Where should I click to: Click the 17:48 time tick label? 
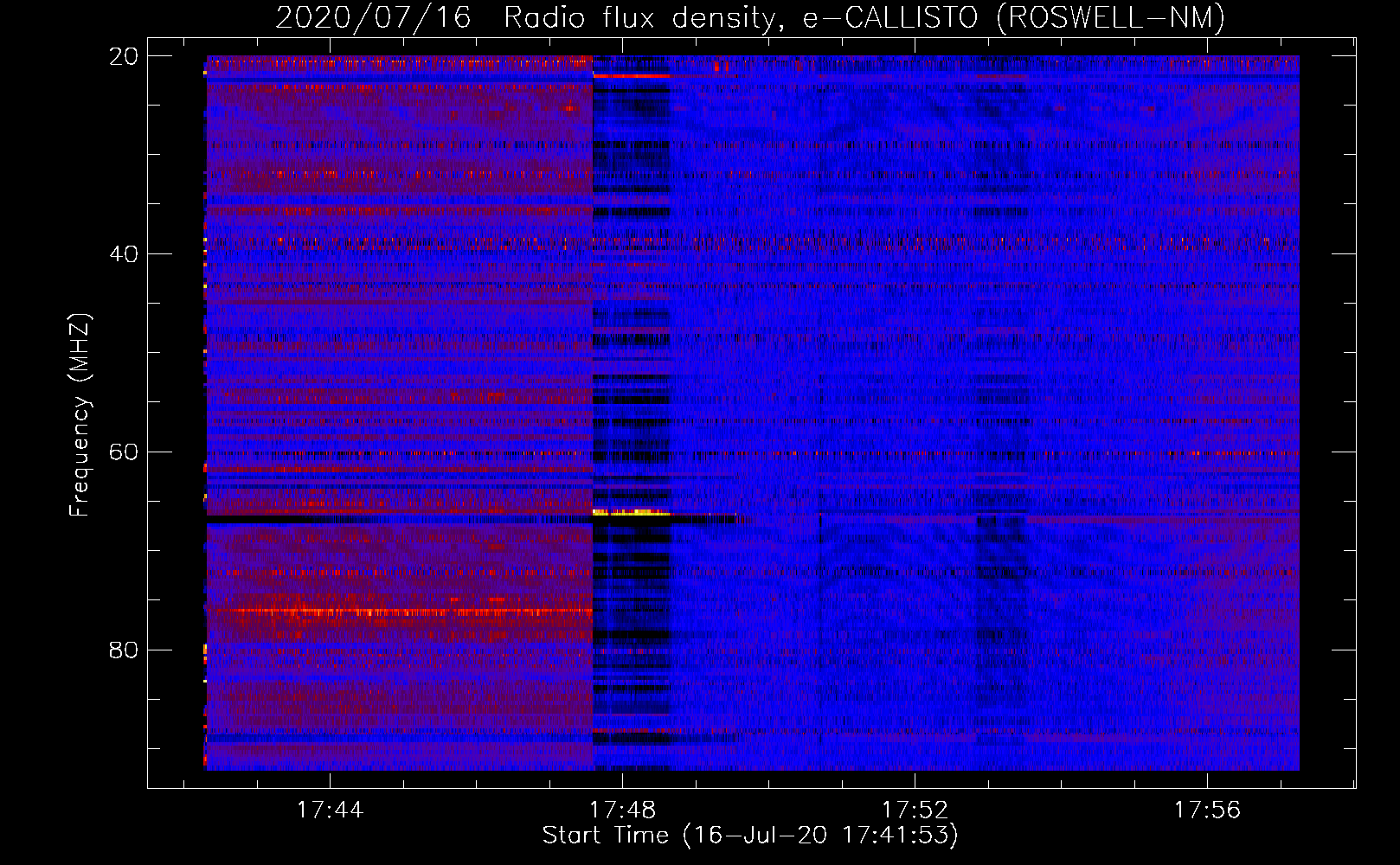pos(622,811)
